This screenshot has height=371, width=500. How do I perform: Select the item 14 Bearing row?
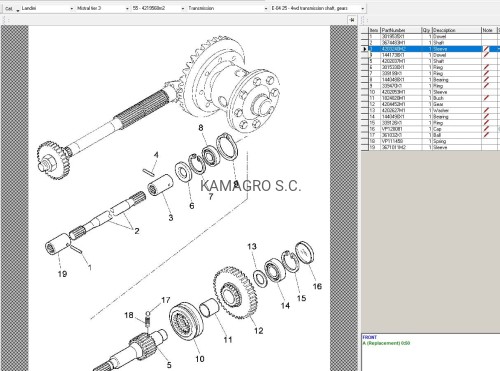point(433,117)
